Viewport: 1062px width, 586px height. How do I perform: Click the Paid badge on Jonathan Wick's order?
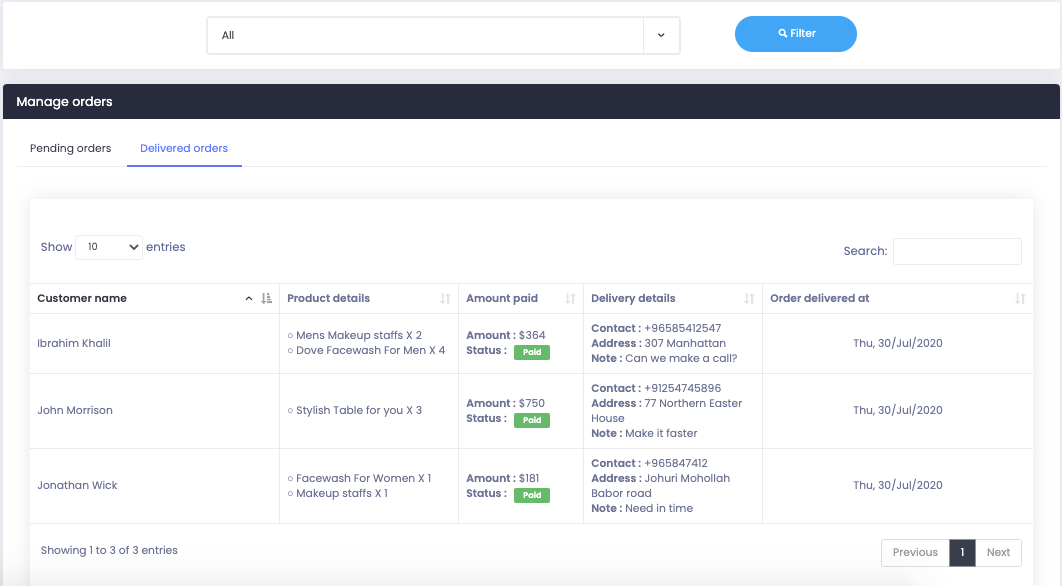click(532, 494)
